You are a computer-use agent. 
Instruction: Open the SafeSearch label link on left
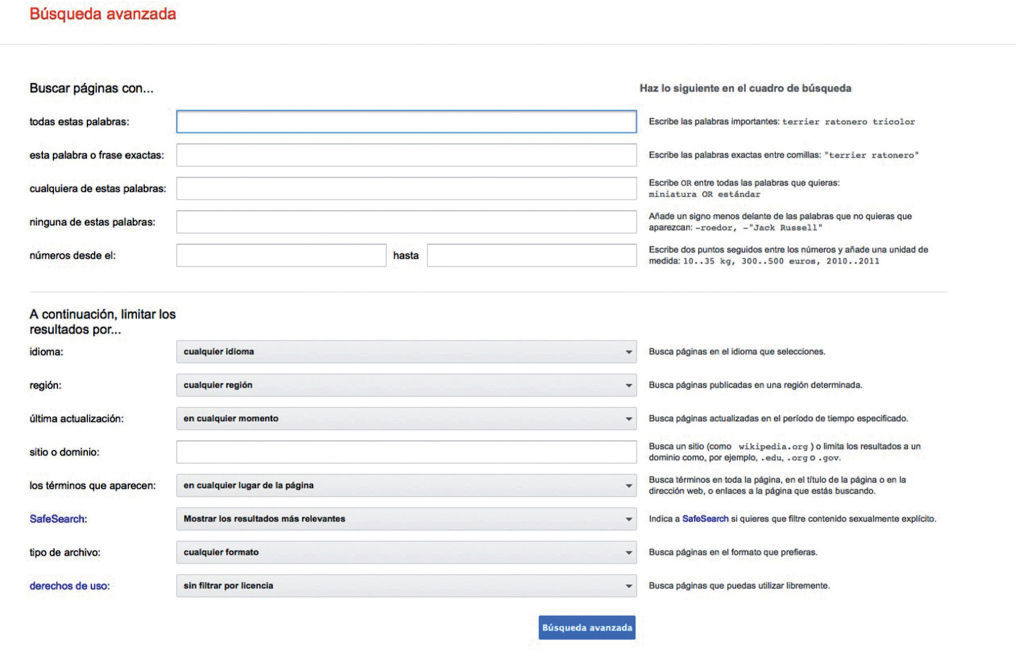click(x=58, y=519)
